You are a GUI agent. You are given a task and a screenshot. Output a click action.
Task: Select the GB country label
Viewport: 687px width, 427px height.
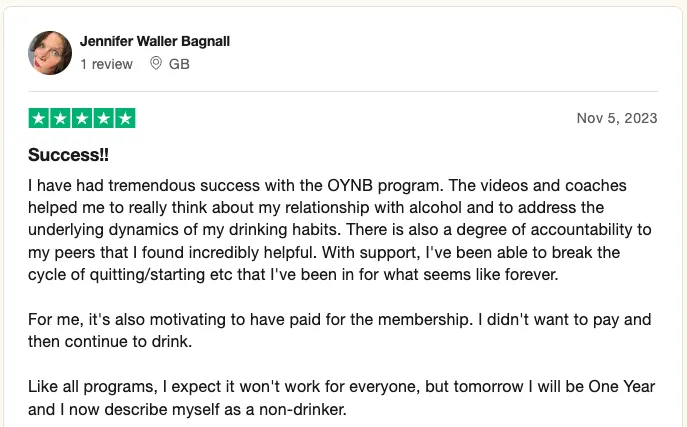(179, 64)
